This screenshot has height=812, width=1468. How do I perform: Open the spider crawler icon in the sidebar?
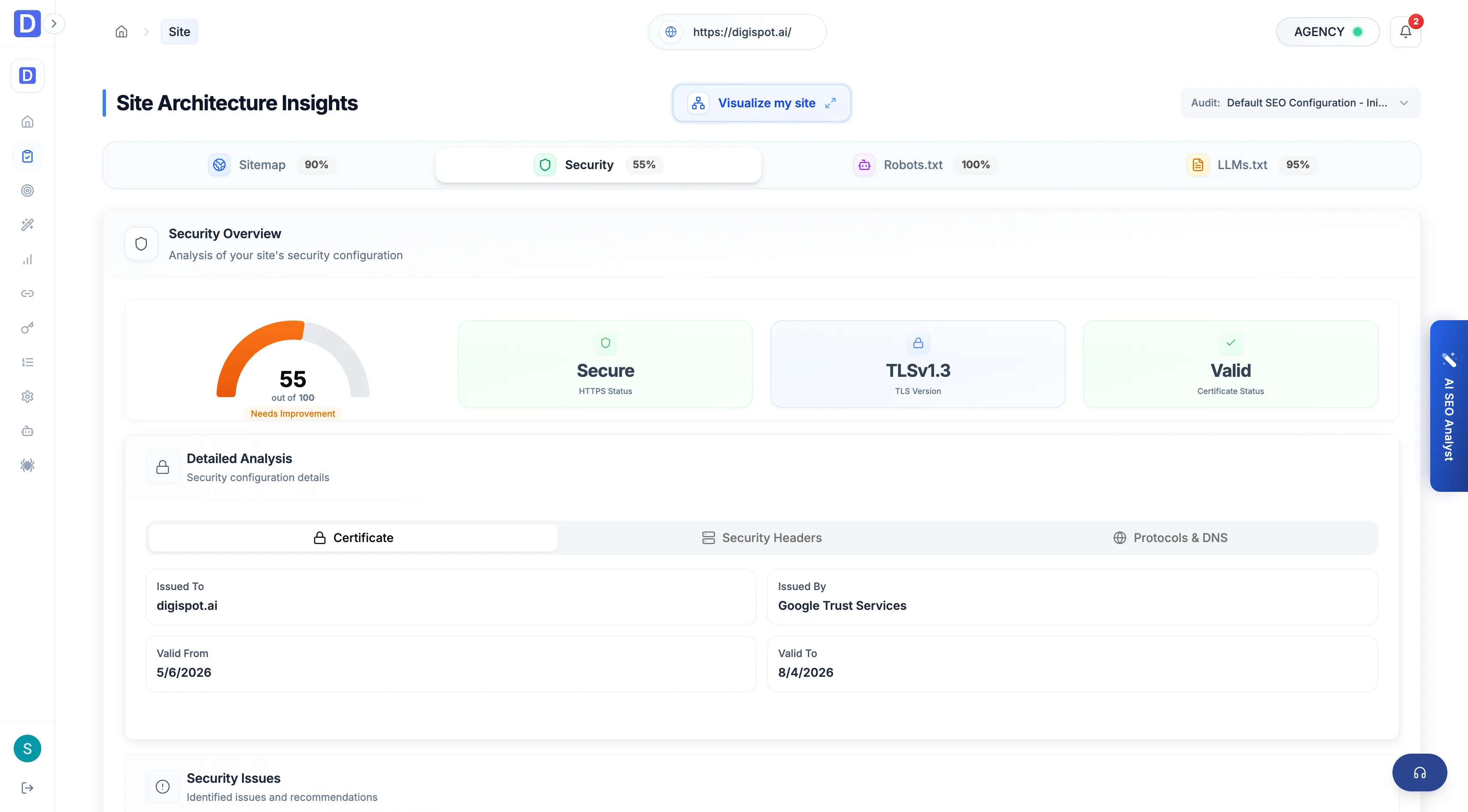[27, 466]
